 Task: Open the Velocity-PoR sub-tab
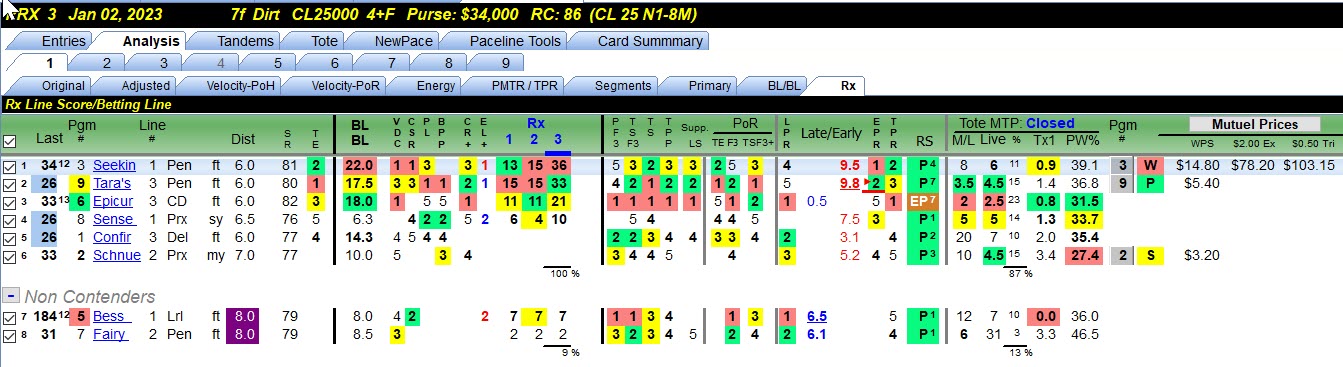345,85
